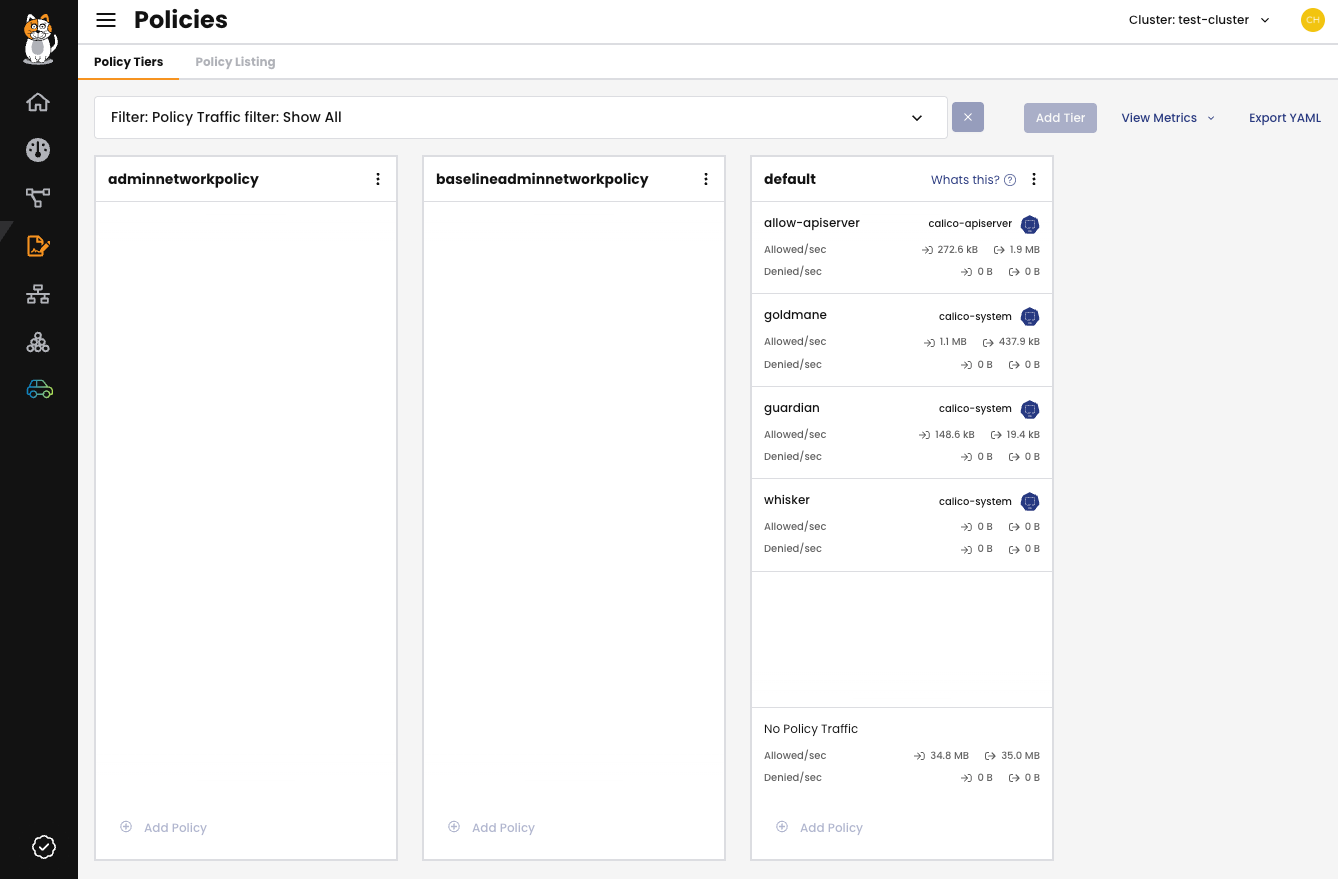Click the user avatar in top right
Viewport: 1338px width, 879px height.
(1312, 20)
